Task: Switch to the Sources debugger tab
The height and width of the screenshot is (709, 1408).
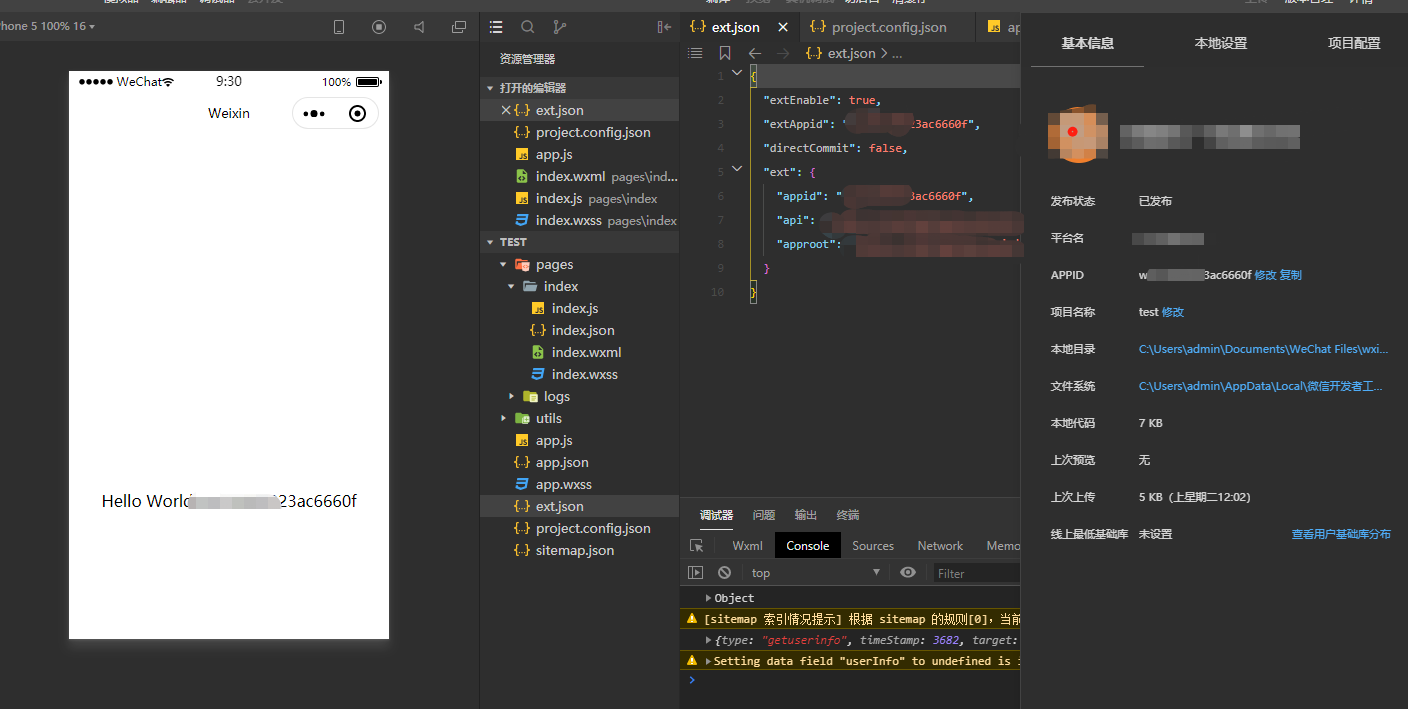Action: click(x=873, y=546)
